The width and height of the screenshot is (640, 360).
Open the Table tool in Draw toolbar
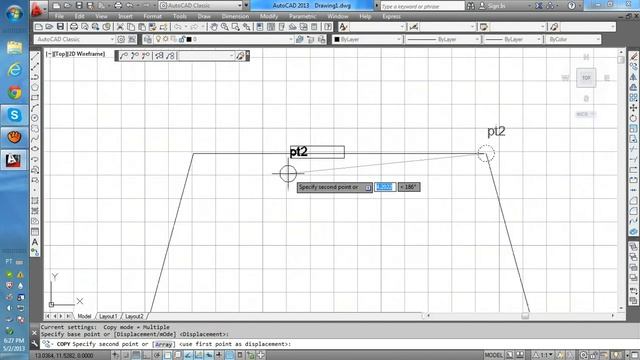[x=35, y=232]
